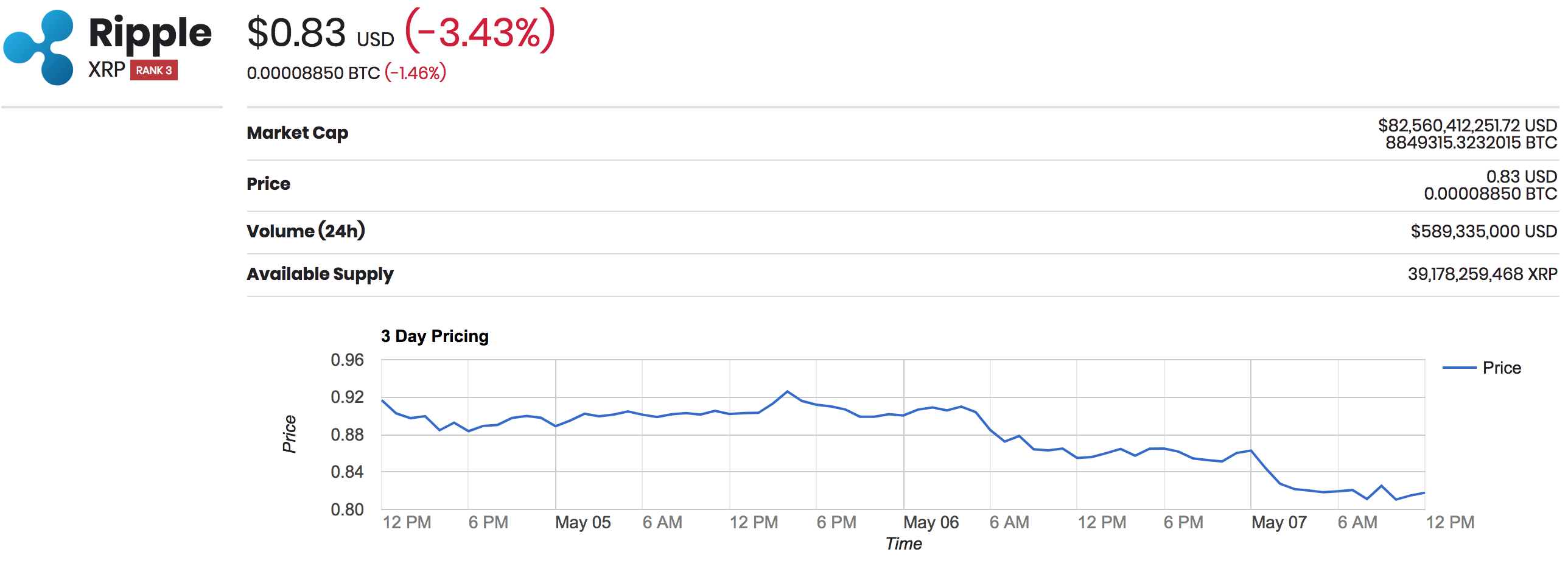Image resolution: width=1568 pixels, height=566 pixels.
Task: Click the $0.83 USD price value
Action: pos(321,33)
